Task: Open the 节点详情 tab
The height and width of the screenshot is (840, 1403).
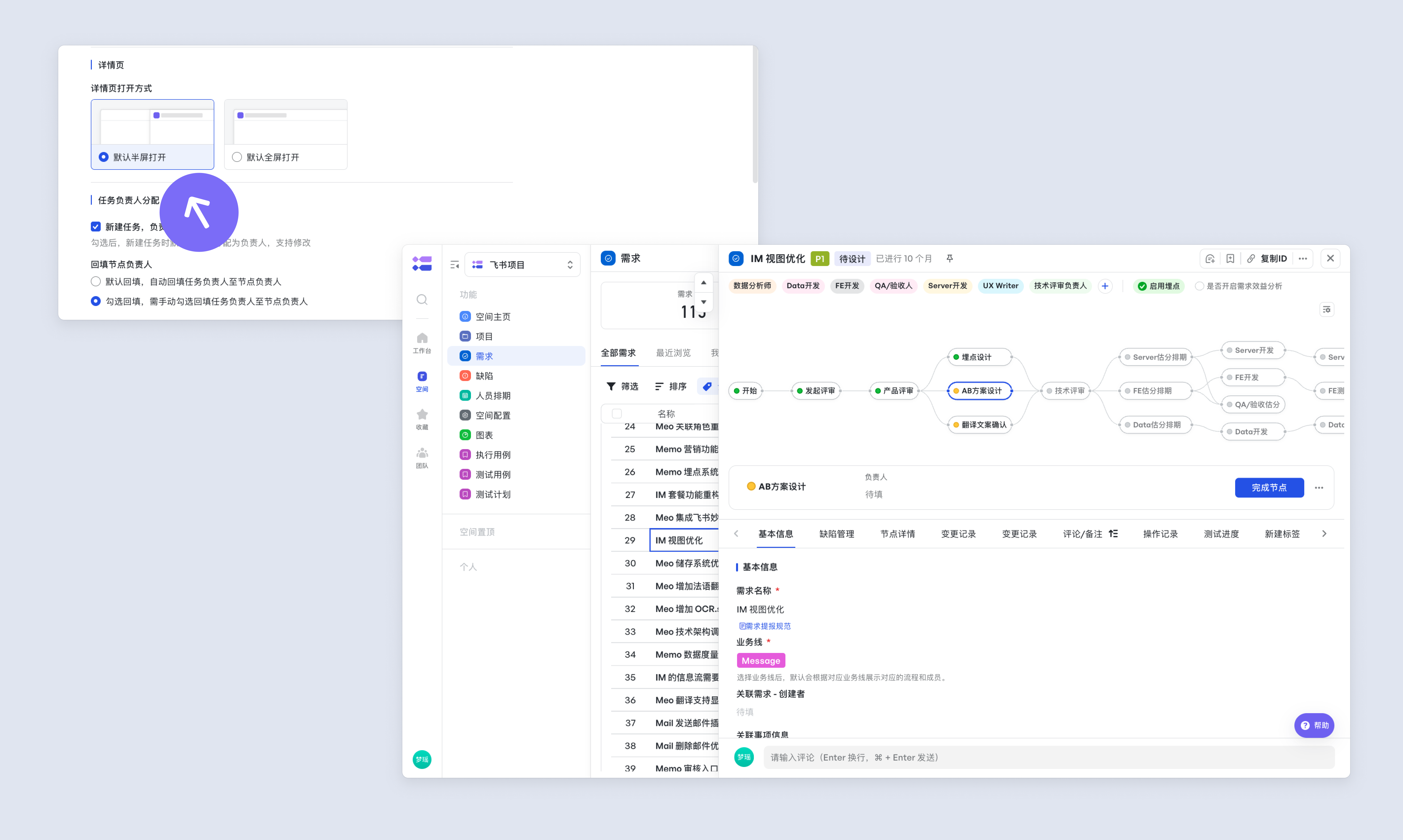Action: click(x=897, y=533)
